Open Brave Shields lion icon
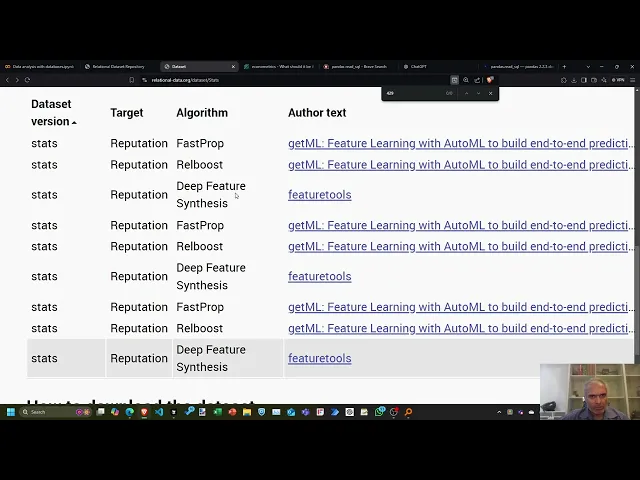Screen dimensions: 640x480 click(x=490, y=80)
